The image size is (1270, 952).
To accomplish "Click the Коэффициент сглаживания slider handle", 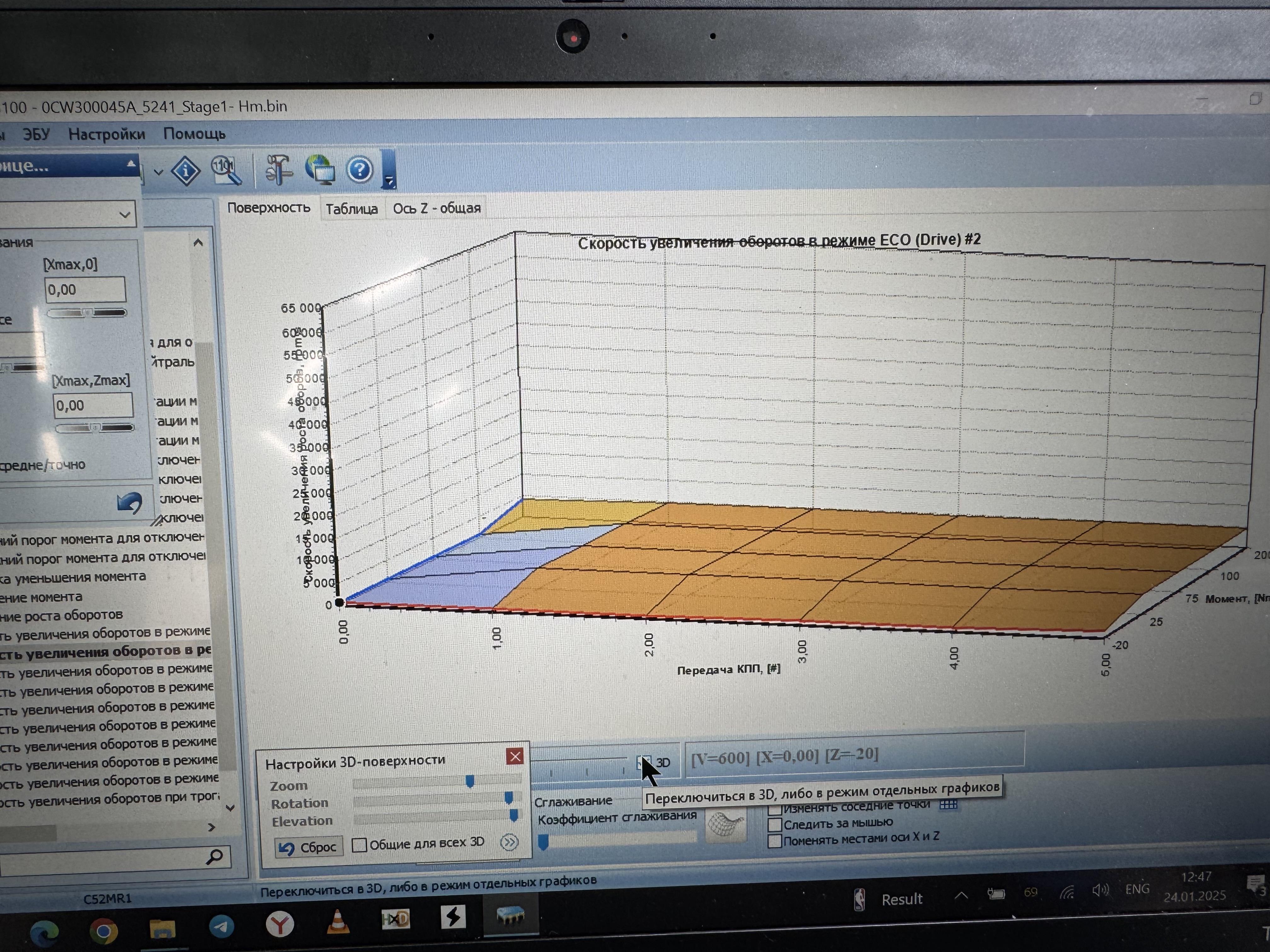I will (x=543, y=842).
